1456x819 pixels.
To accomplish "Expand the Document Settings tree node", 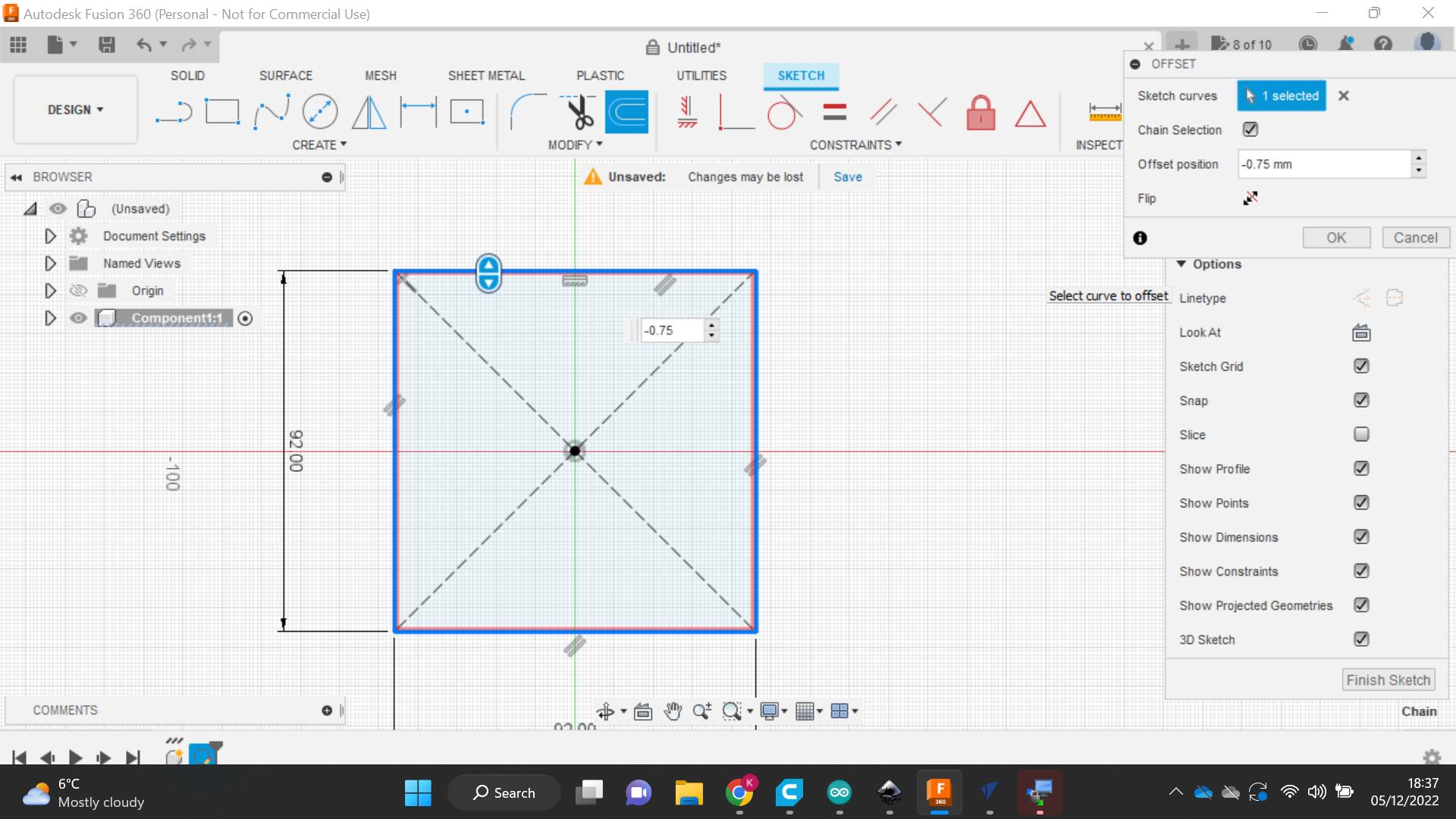I will (x=50, y=236).
